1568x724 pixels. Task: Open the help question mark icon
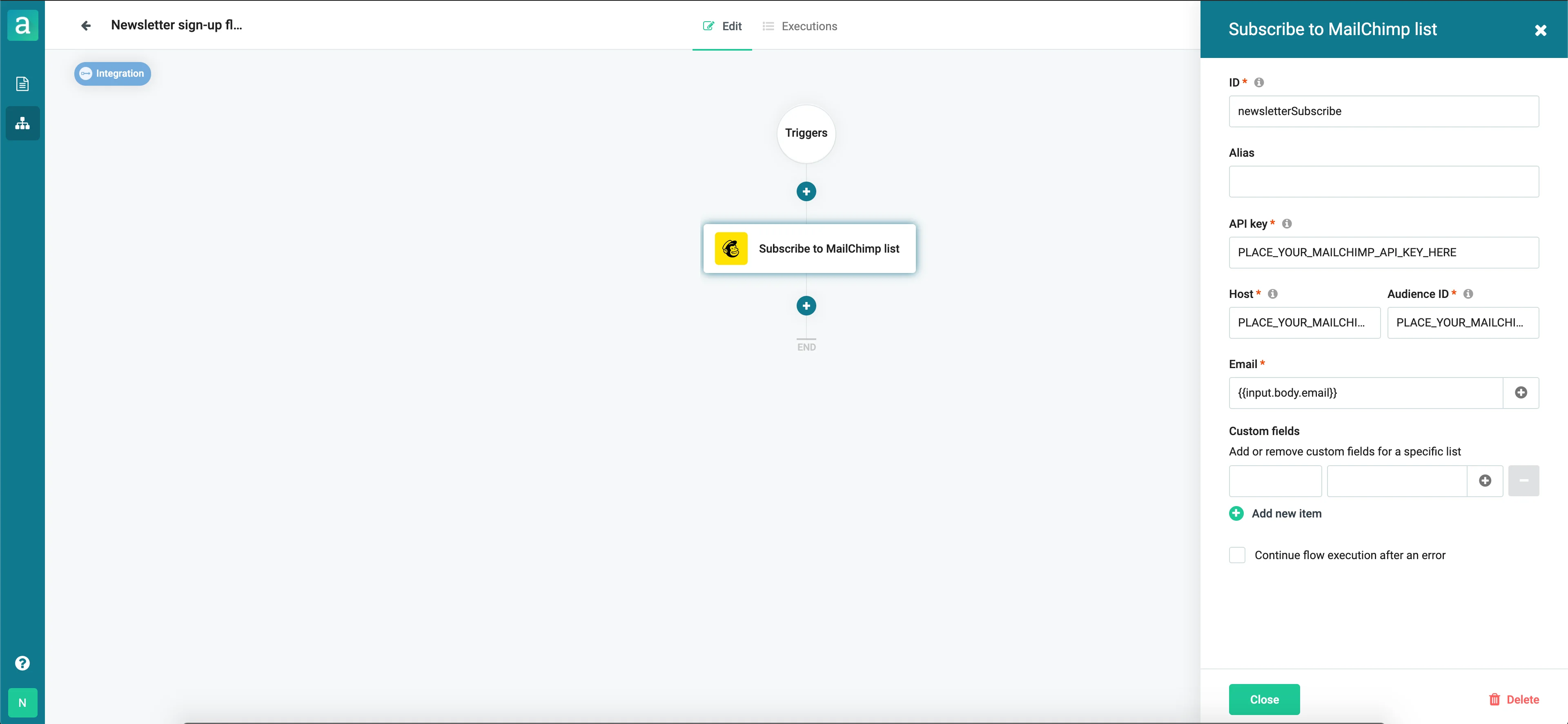(x=22, y=663)
